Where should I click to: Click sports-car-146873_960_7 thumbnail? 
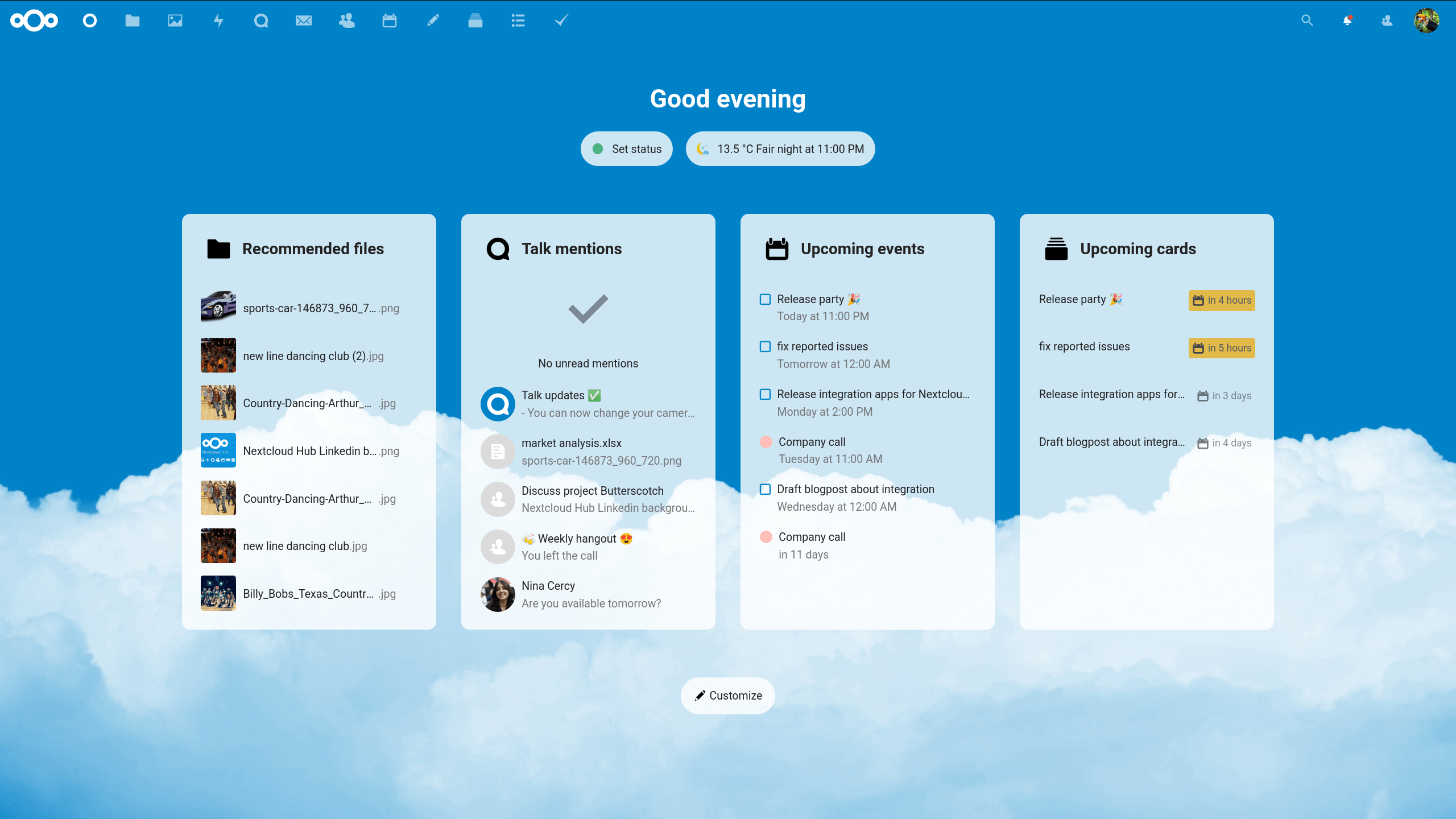click(x=218, y=308)
